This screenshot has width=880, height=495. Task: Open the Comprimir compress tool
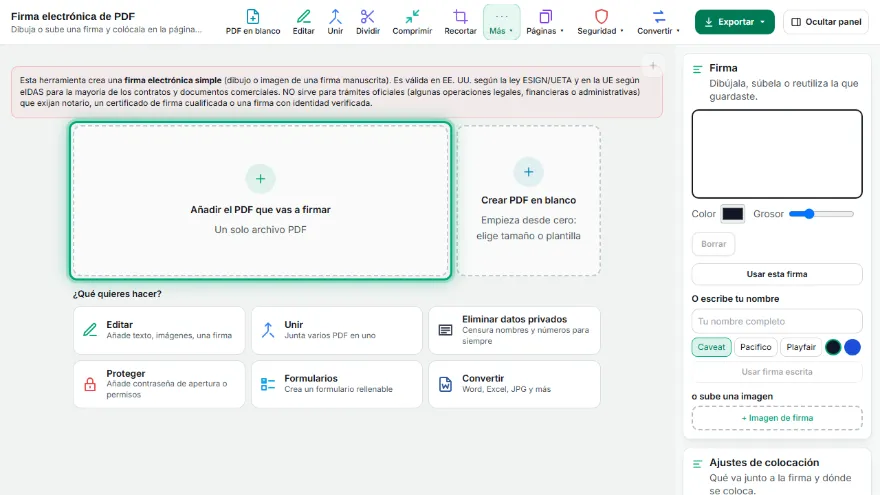click(412, 22)
